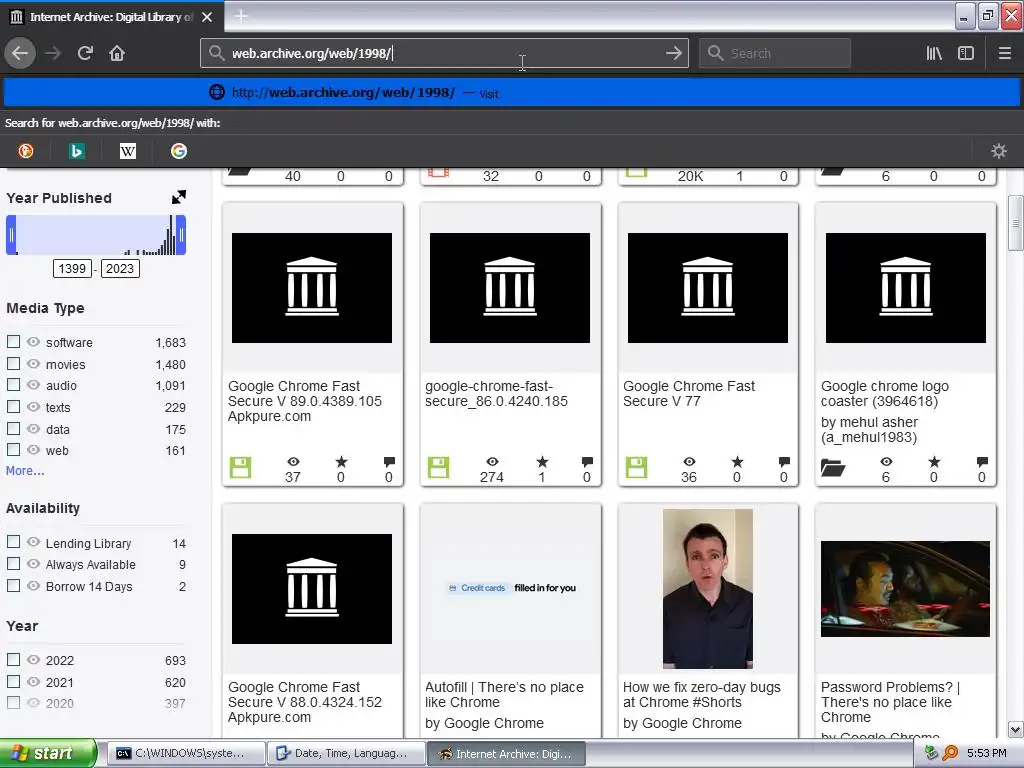
Task: Open a new browser tab
Action: point(241,16)
